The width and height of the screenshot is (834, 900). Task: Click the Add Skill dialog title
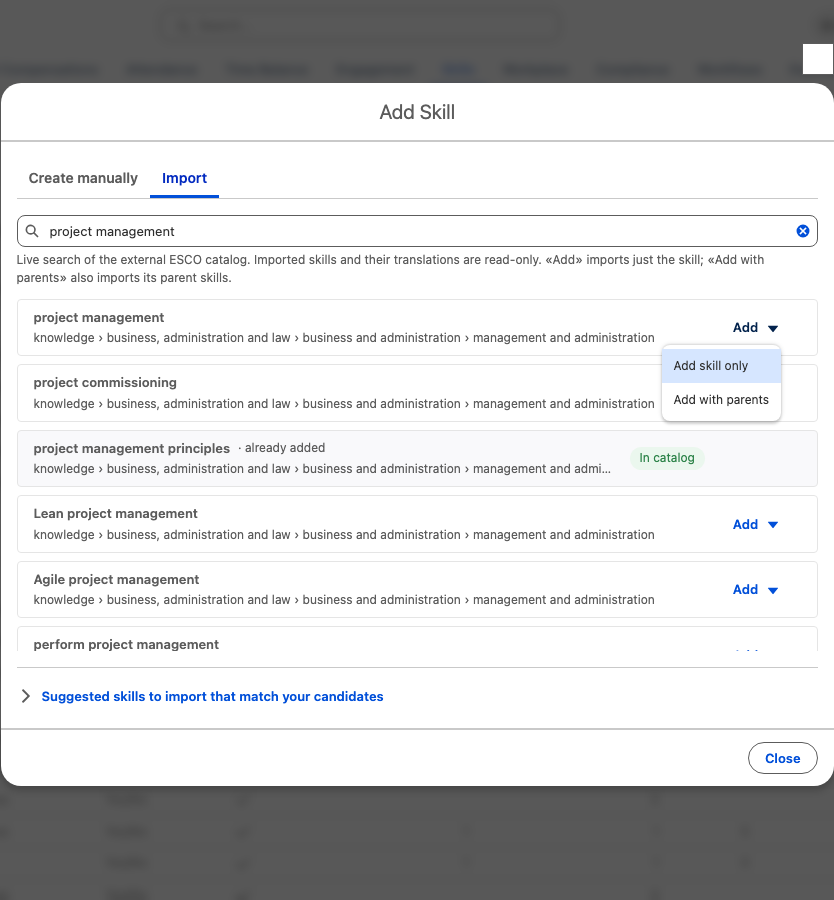417,112
